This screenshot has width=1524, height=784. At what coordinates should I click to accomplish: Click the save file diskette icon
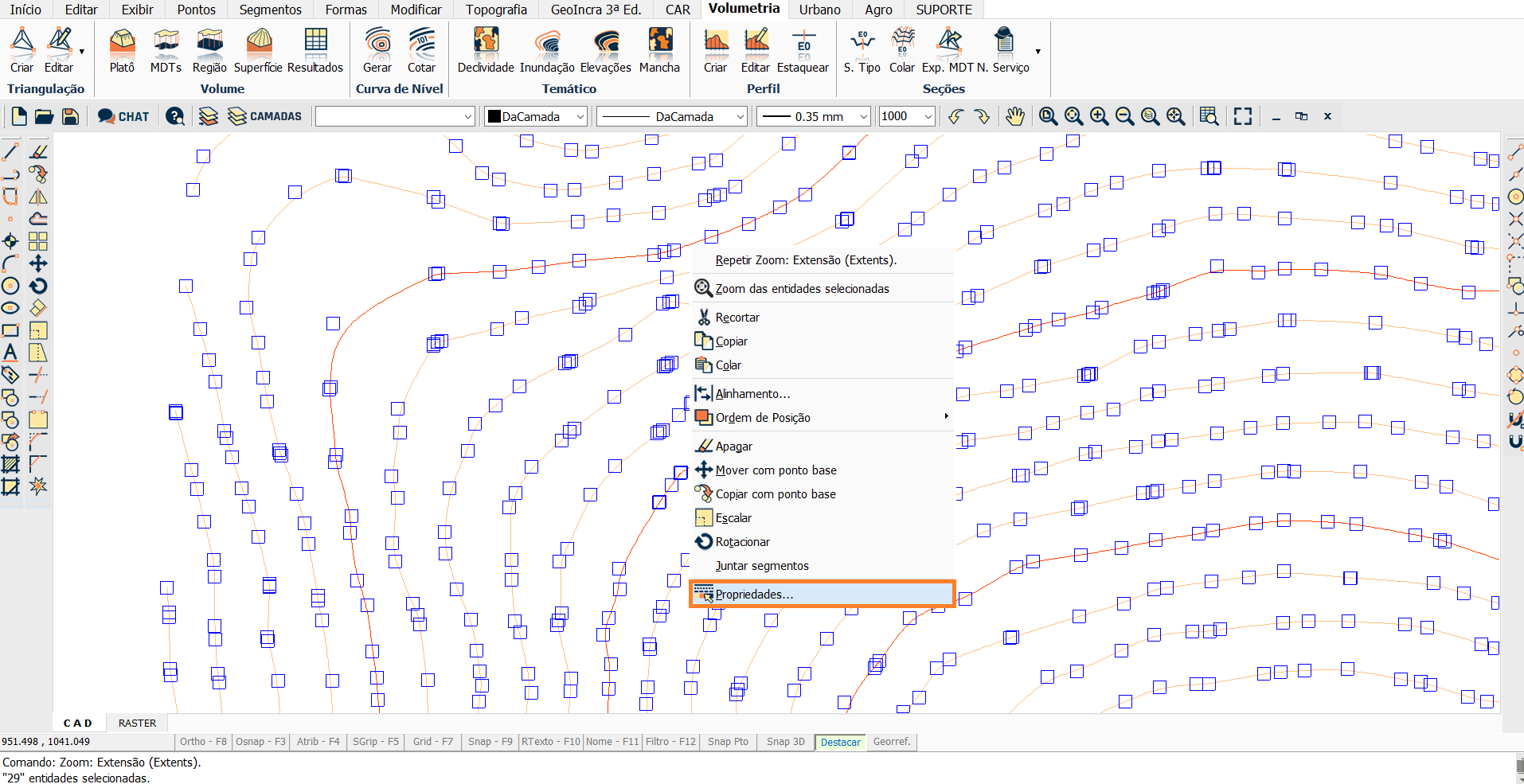[x=70, y=116]
